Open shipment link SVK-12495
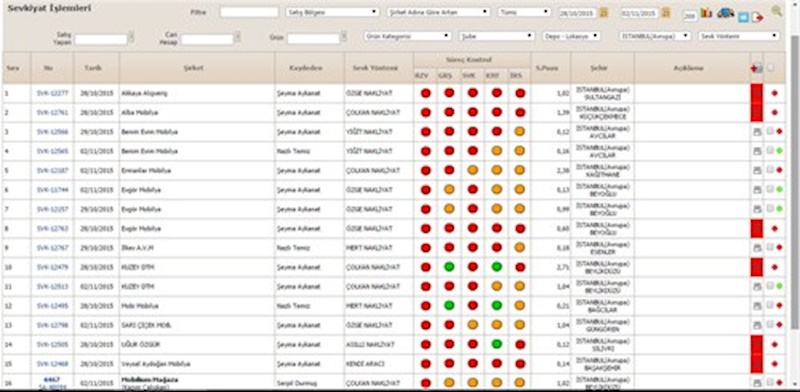The width and height of the screenshot is (800, 392). tap(53, 306)
